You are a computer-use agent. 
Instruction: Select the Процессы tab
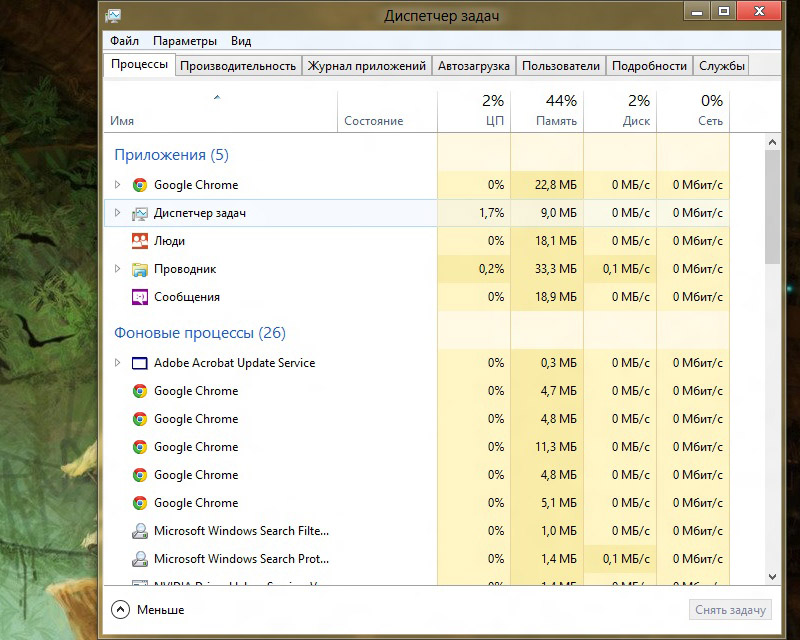tap(139, 65)
